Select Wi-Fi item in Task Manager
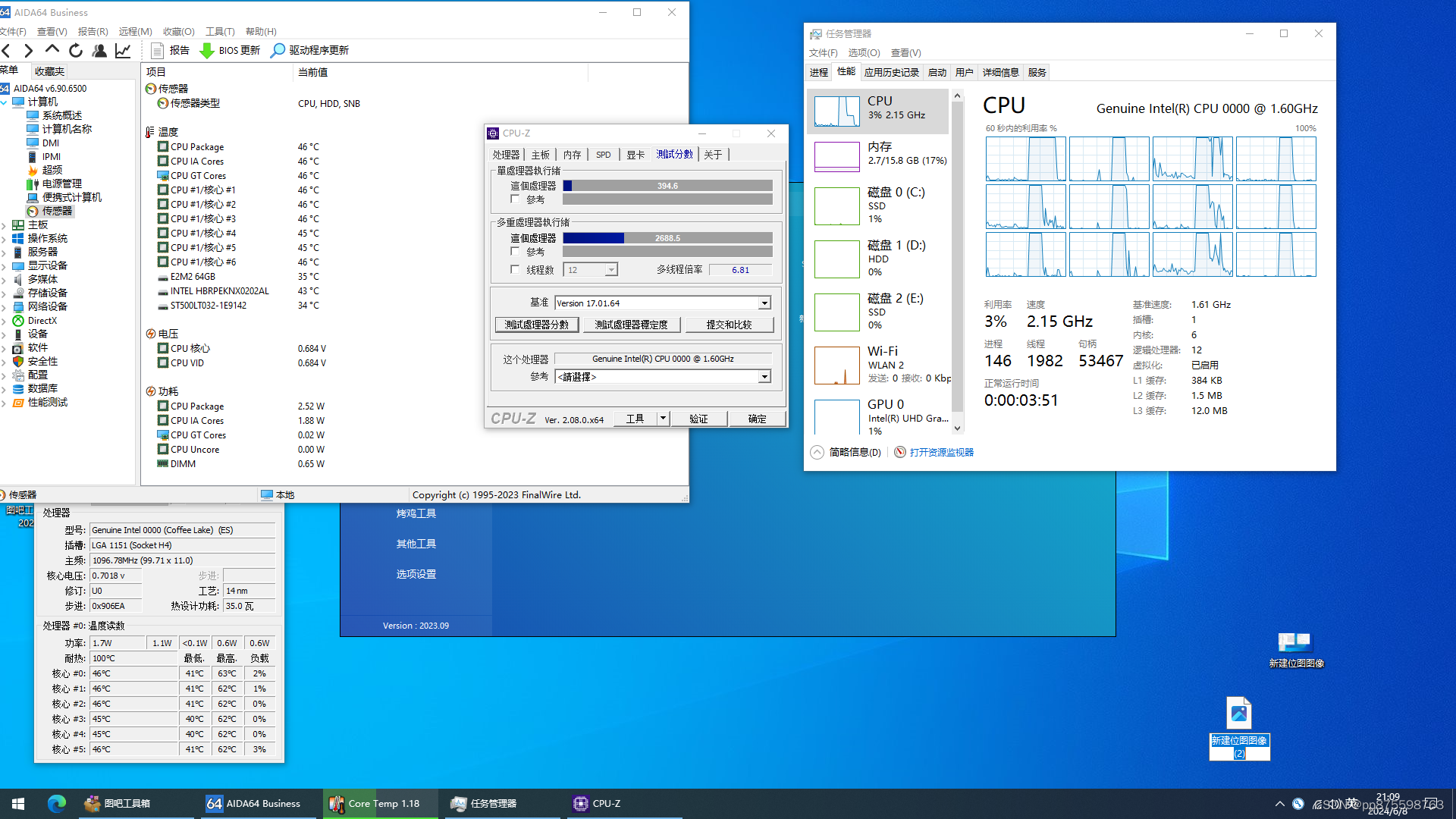The image size is (1456, 819). point(878,366)
